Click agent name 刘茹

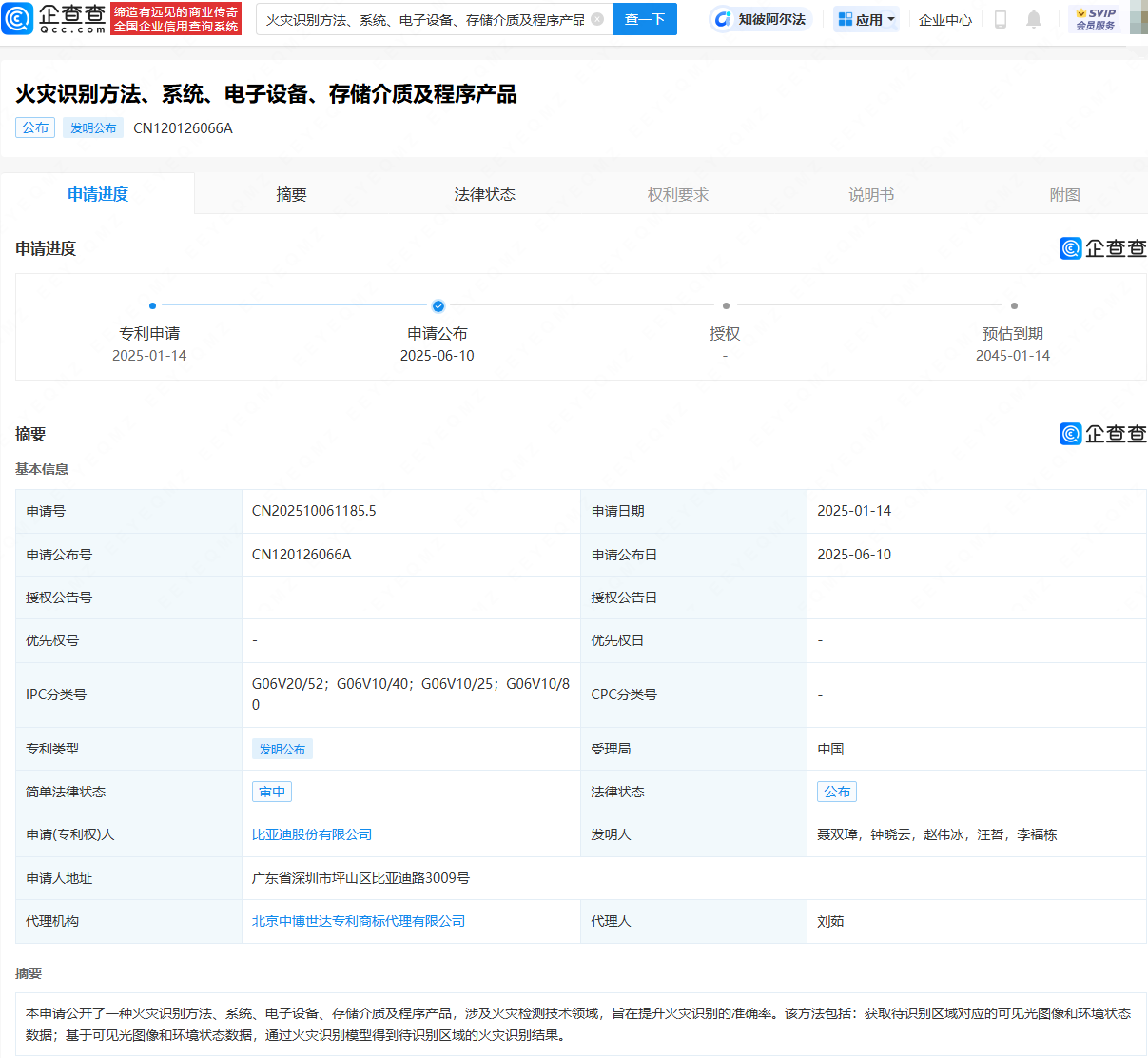click(830, 921)
